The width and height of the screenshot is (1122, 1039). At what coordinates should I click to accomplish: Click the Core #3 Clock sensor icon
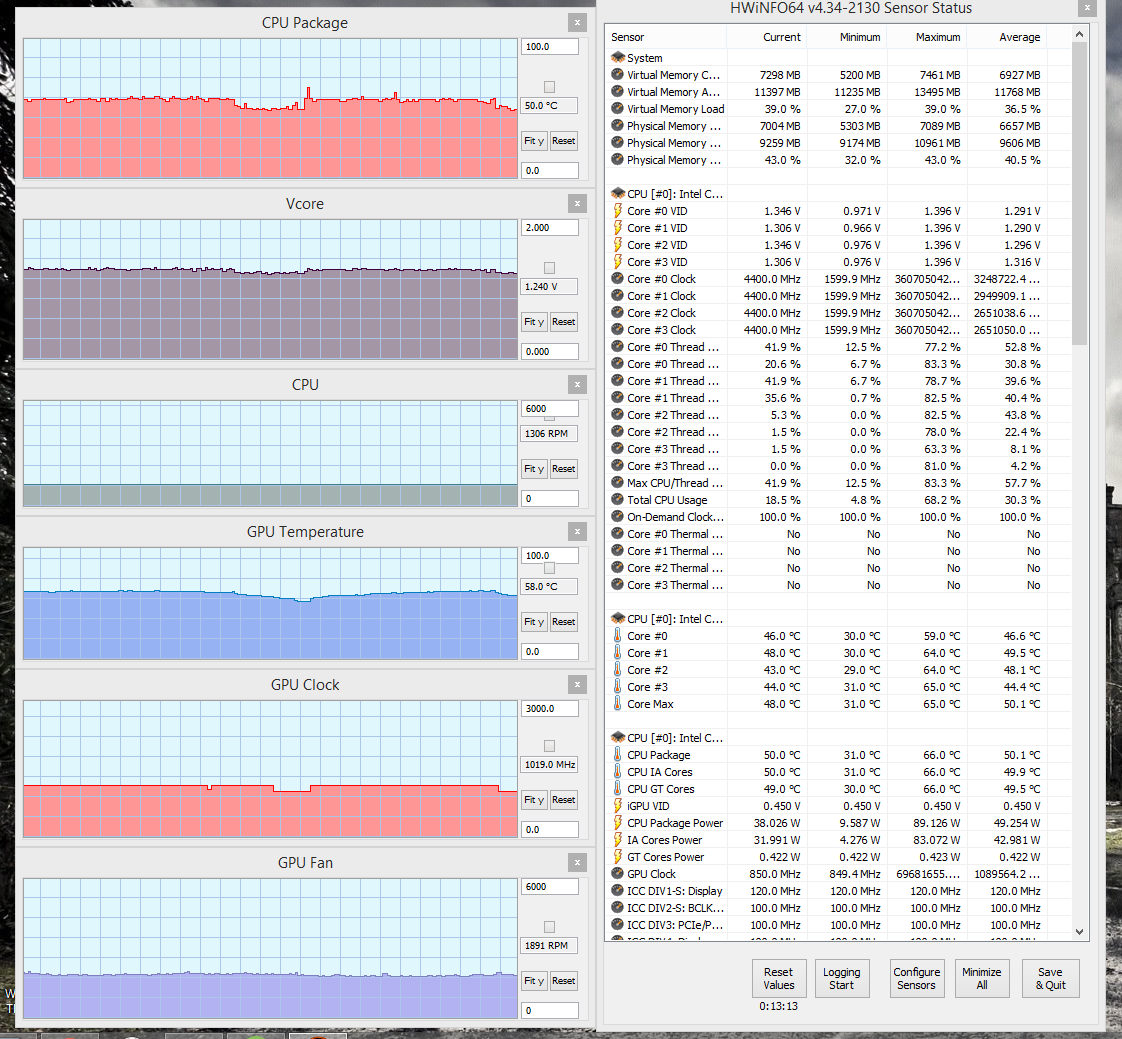click(x=618, y=330)
